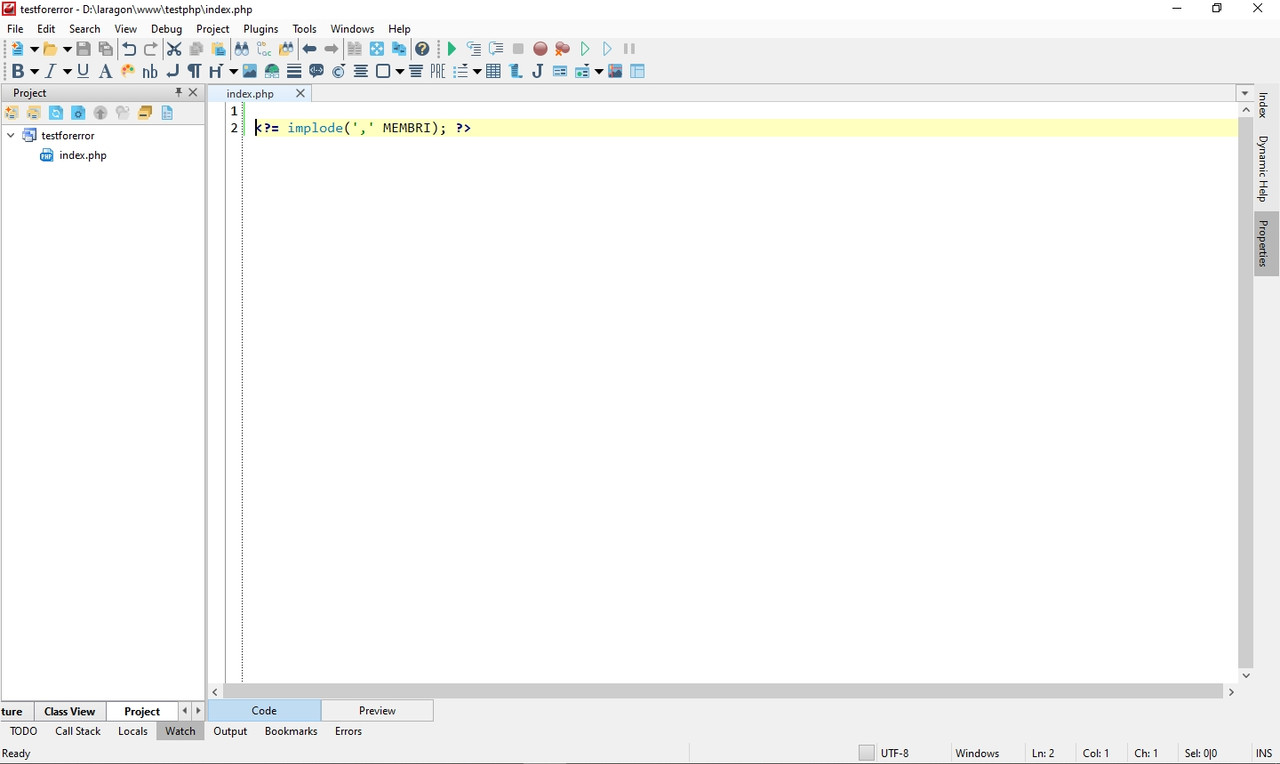
Task: Expand the Italic button dropdown arrow
Action: pos(67,71)
